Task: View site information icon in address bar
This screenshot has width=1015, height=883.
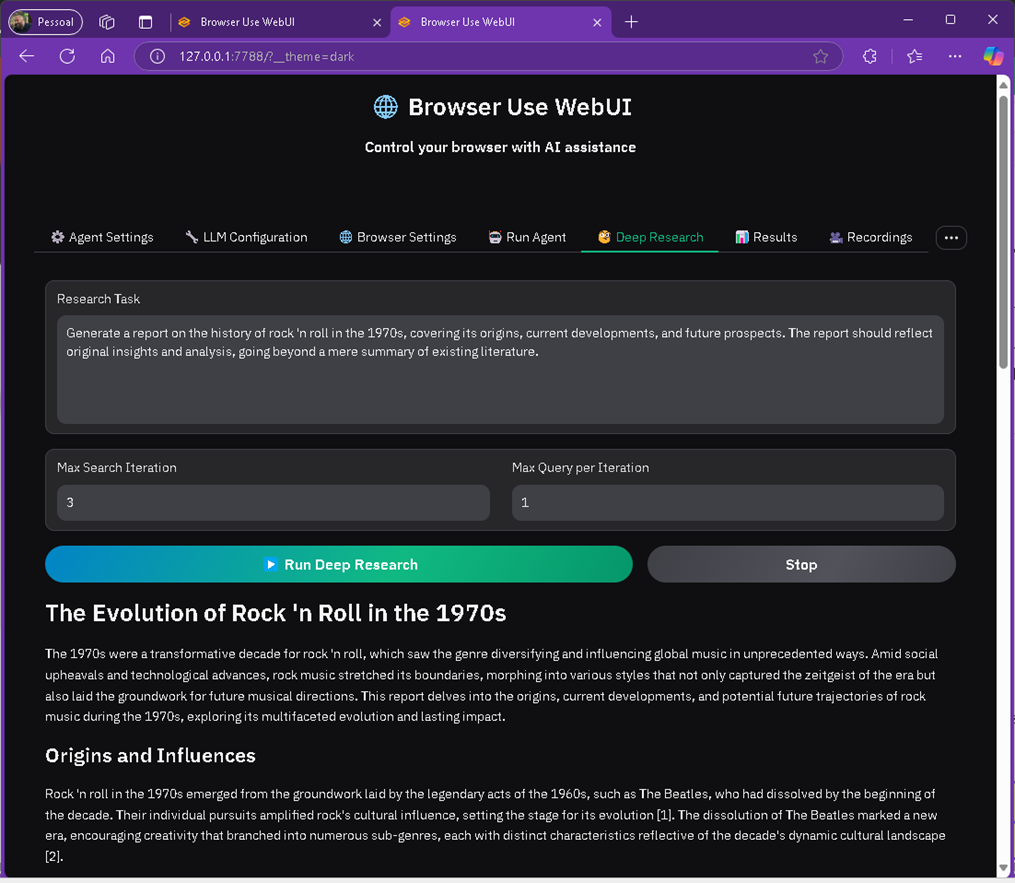Action: pos(157,56)
